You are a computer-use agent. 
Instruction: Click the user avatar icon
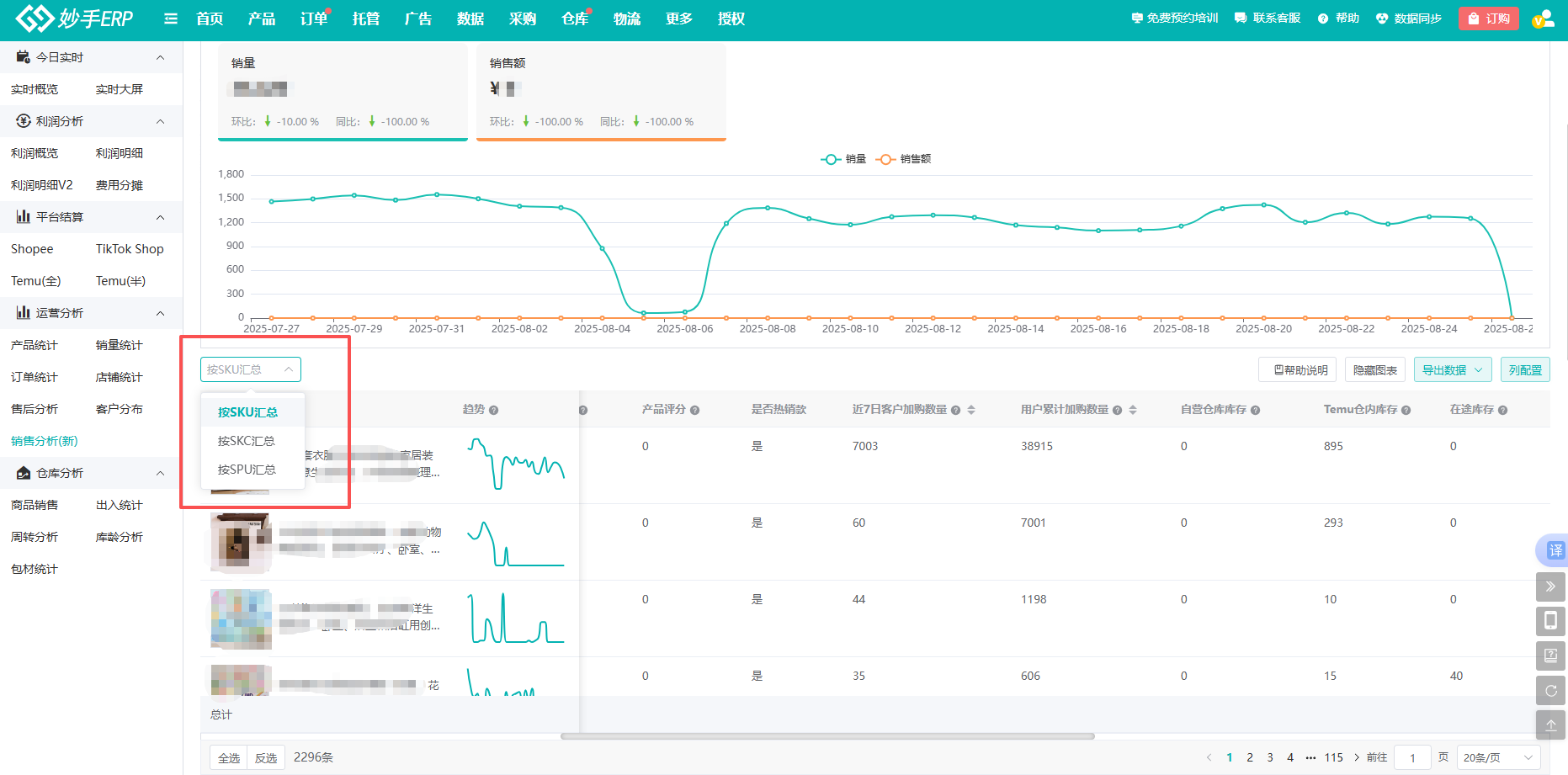(1542, 19)
